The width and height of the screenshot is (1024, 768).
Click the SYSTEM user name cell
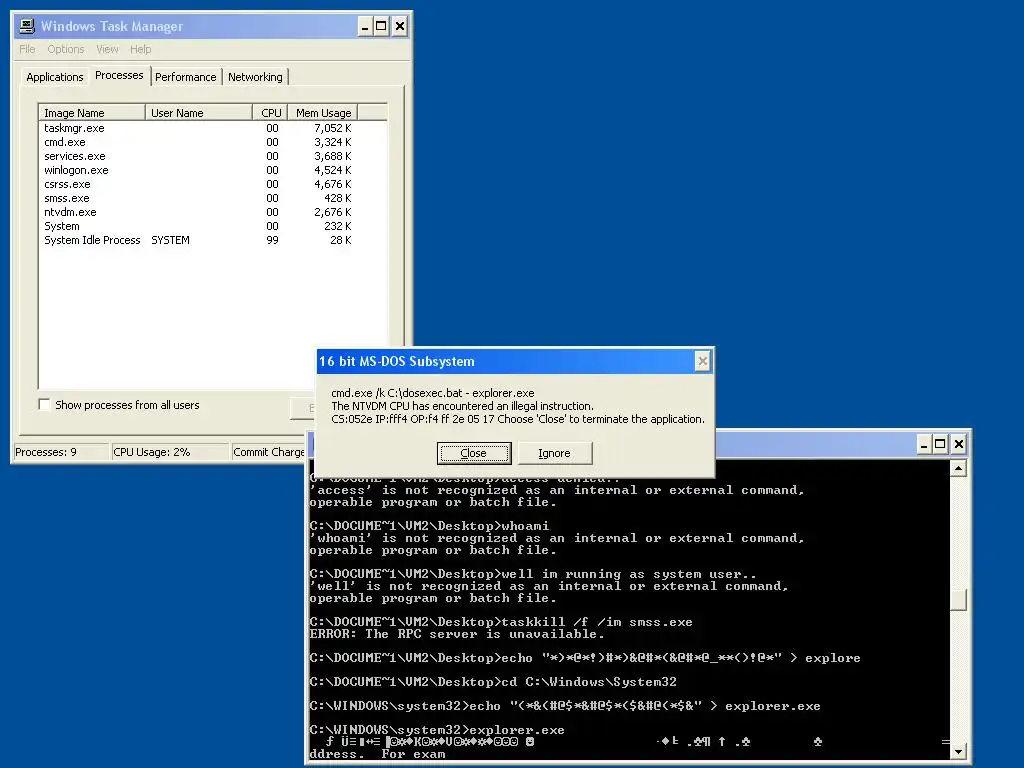tap(170, 240)
